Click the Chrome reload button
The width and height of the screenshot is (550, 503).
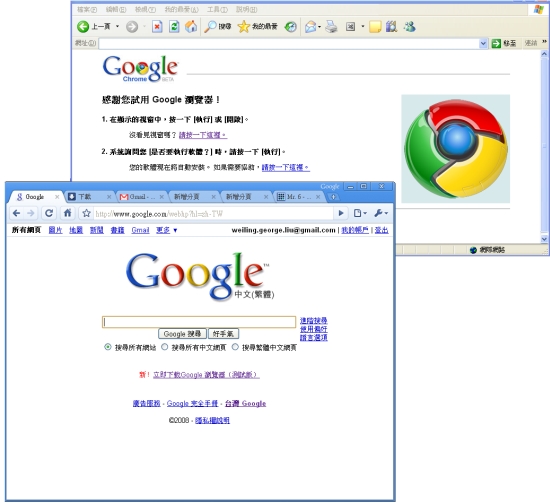click(49, 213)
